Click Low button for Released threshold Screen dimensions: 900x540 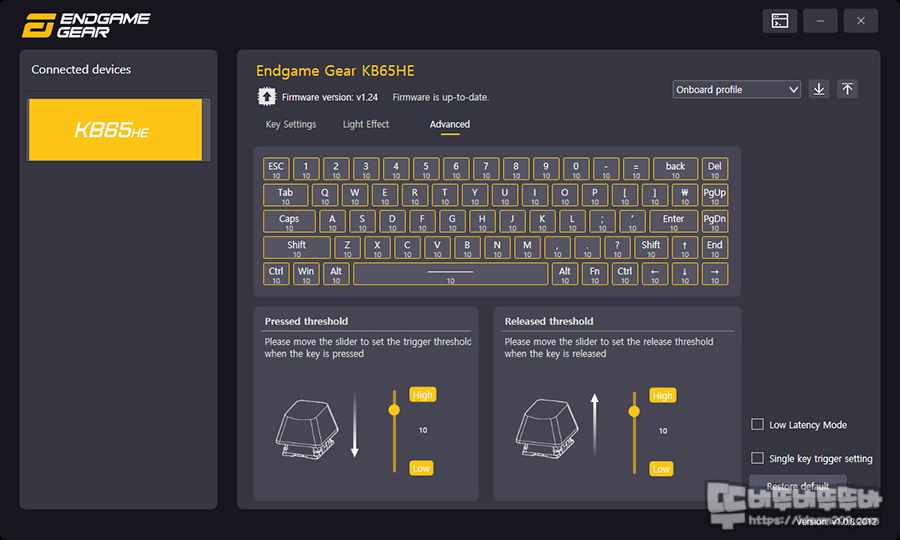pyautogui.click(x=661, y=469)
